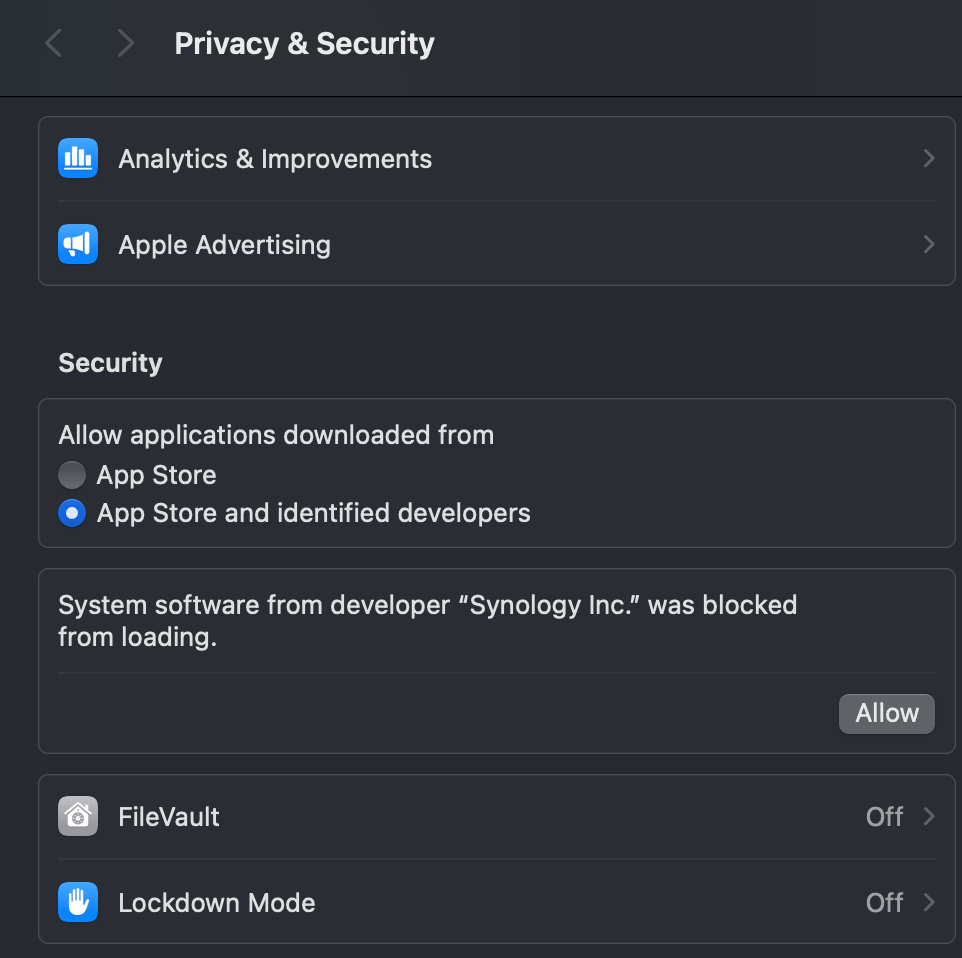Go forward with the right arrow
This screenshot has width=962, height=958.
(125, 43)
